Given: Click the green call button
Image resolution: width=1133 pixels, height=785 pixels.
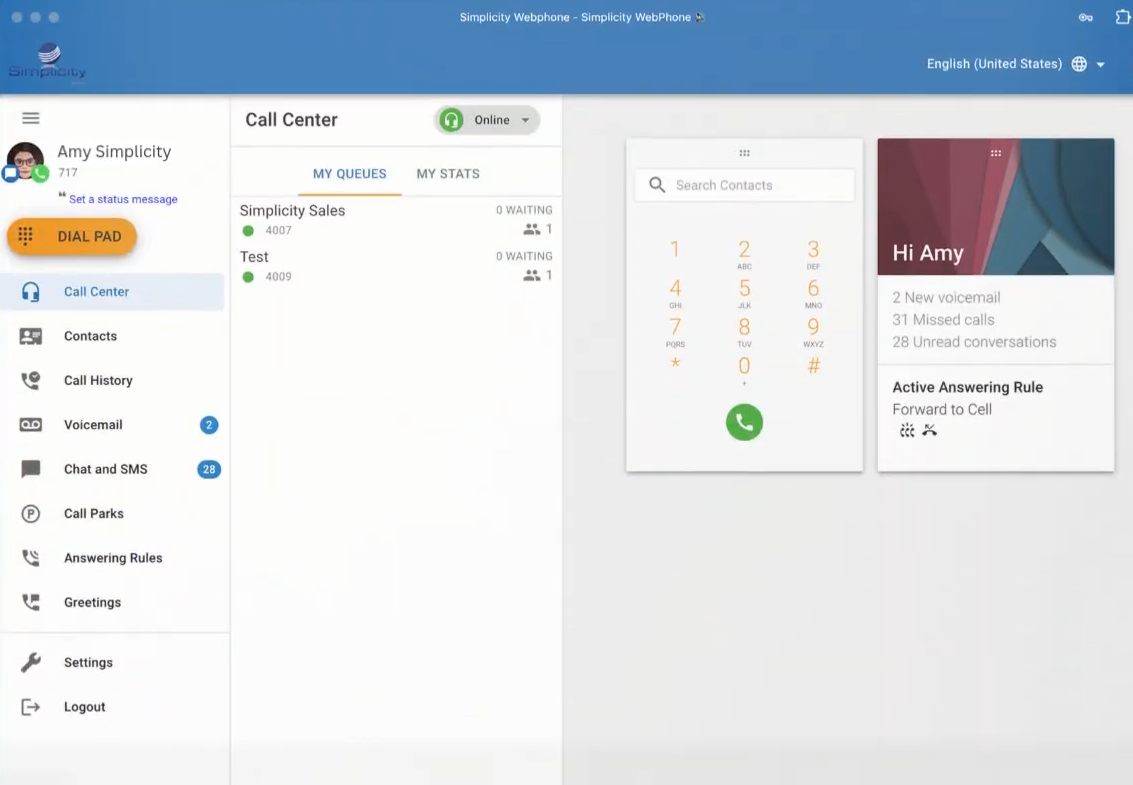Looking at the screenshot, I should [744, 422].
